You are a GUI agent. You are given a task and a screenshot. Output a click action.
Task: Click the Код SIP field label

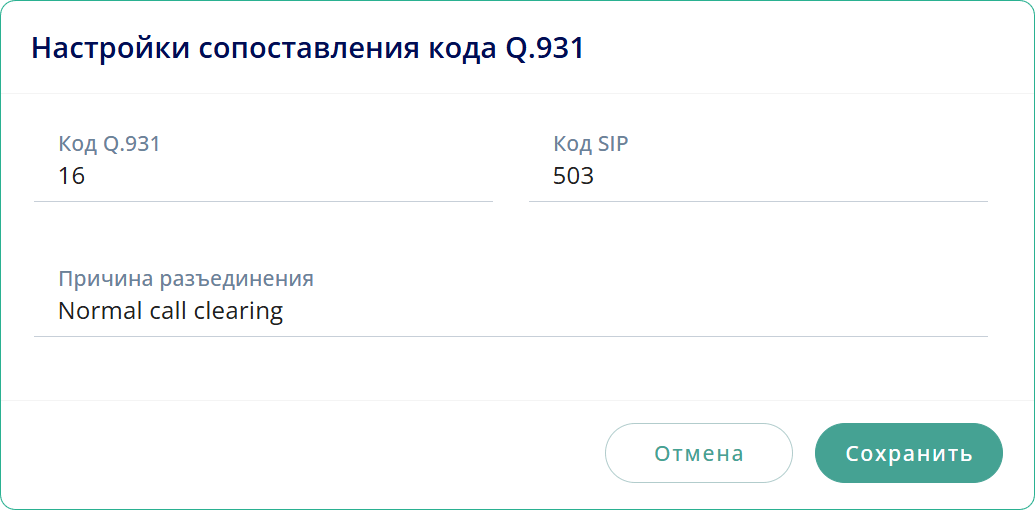(x=590, y=144)
